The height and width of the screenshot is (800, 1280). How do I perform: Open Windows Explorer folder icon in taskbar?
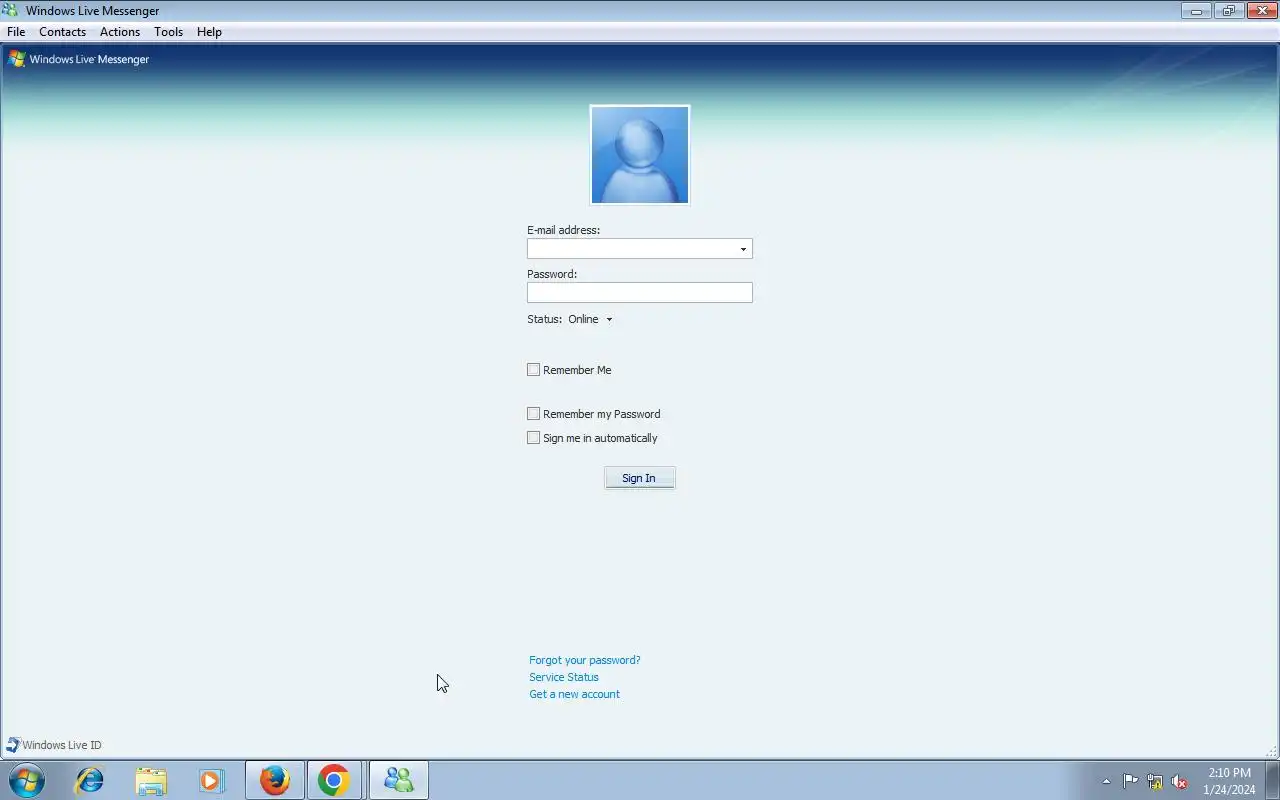click(x=151, y=780)
